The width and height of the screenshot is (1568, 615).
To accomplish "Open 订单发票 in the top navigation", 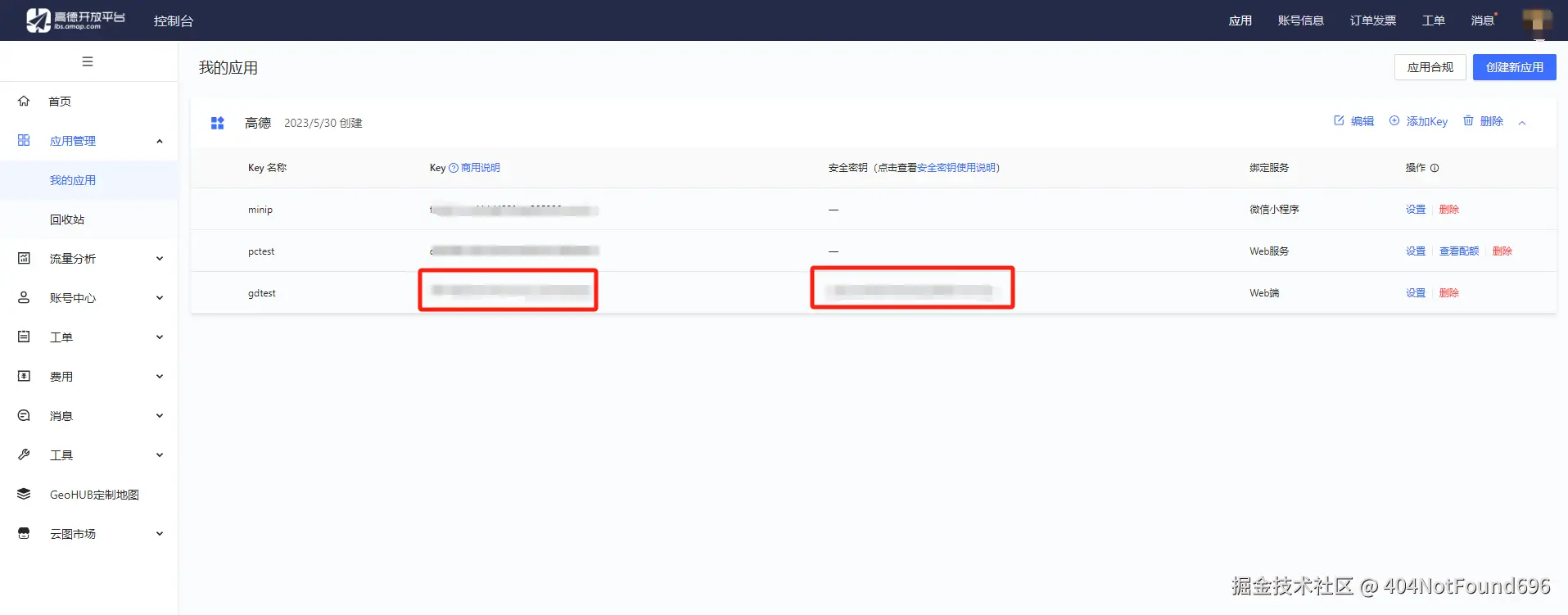I will click(x=1373, y=20).
